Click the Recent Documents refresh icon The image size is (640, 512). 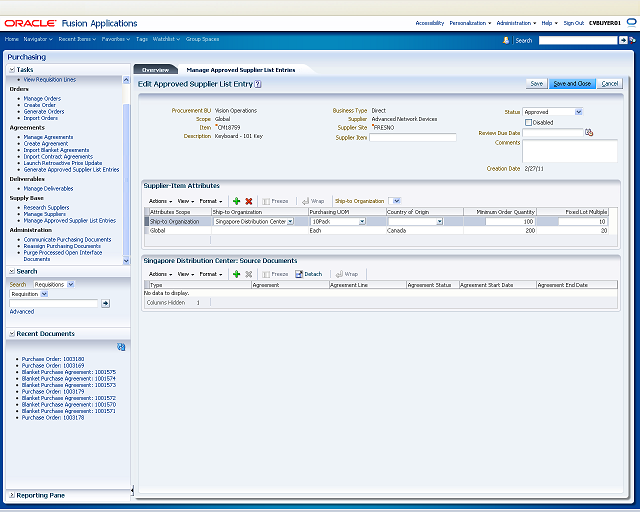(121, 347)
